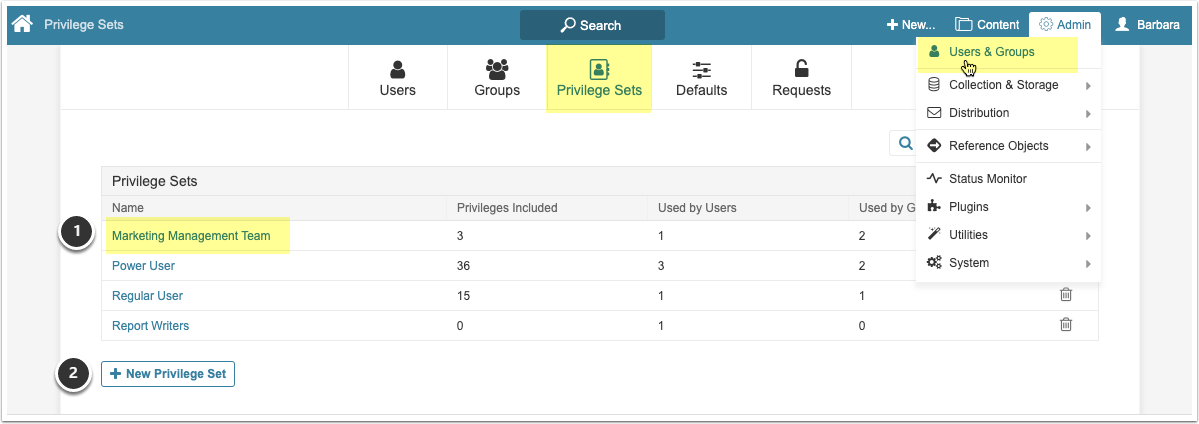Open the Defaults settings tab
The width and height of the screenshot is (1199, 424).
click(x=701, y=78)
